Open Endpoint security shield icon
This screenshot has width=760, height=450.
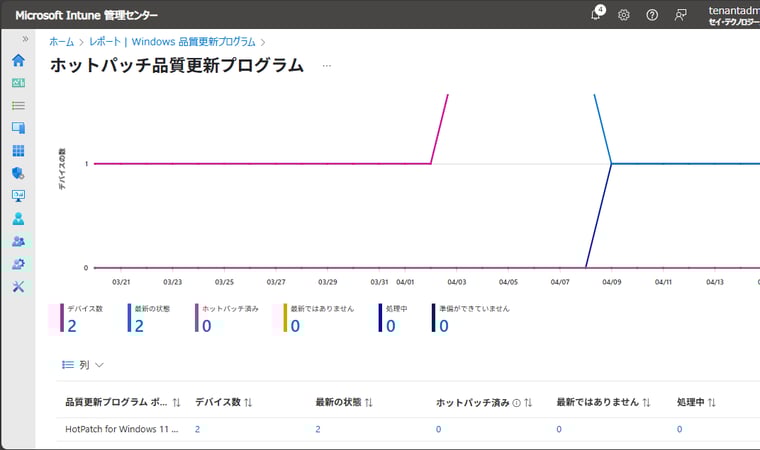tap(18, 173)
